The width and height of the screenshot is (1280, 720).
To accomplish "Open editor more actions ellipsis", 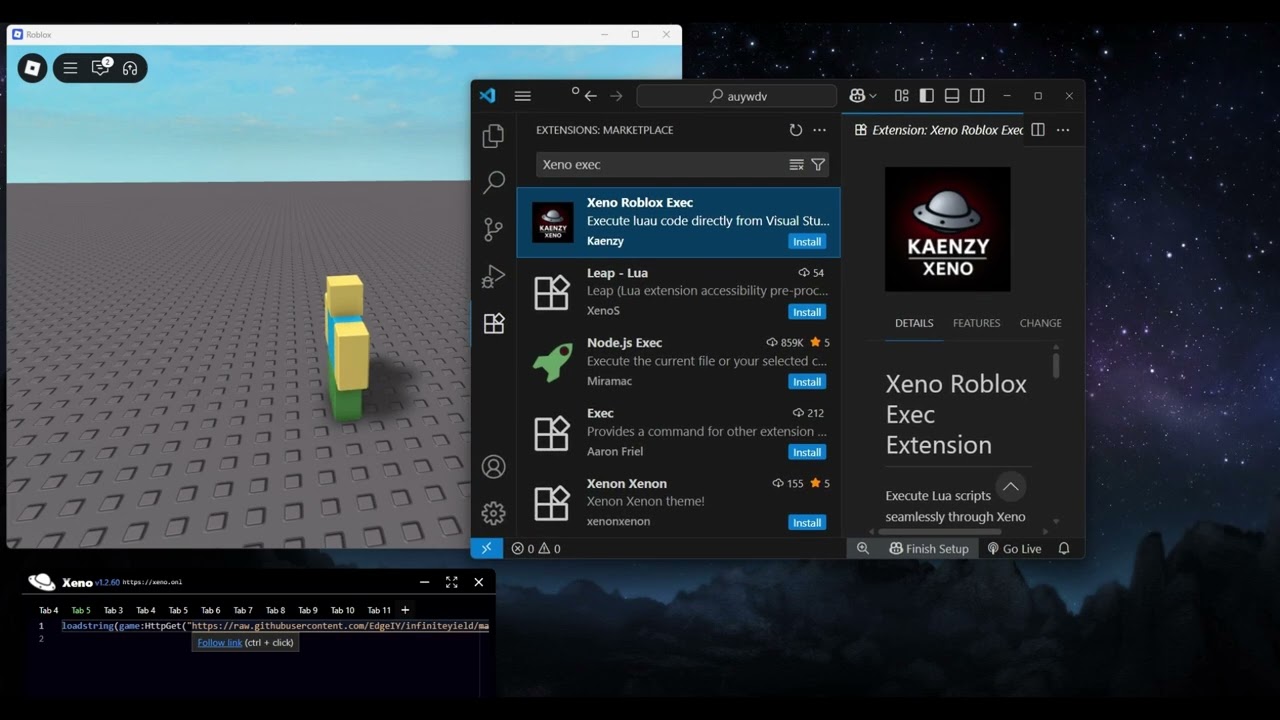I will click(1063, 130).
